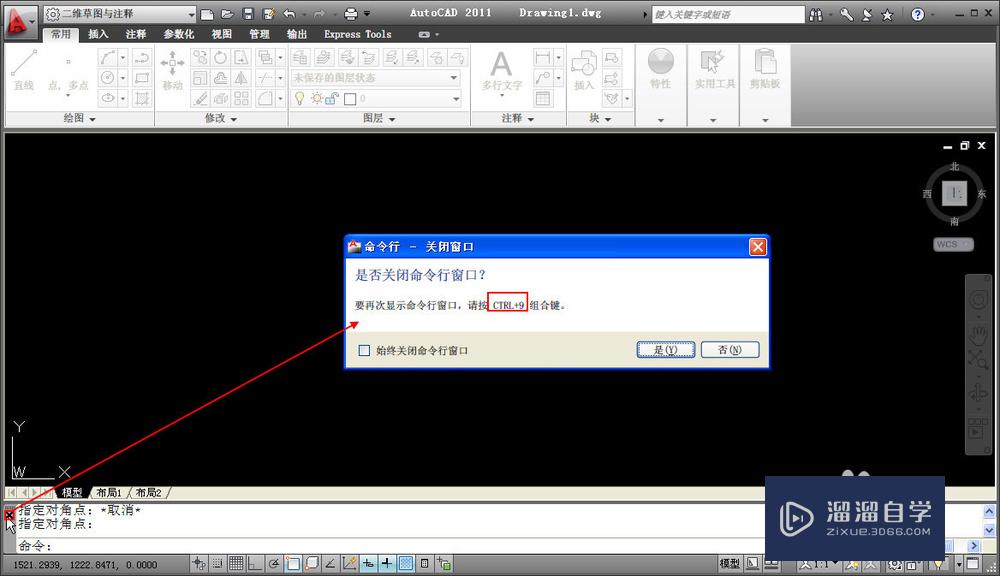Toggle grid display in status bar

(x=236, y=562)
